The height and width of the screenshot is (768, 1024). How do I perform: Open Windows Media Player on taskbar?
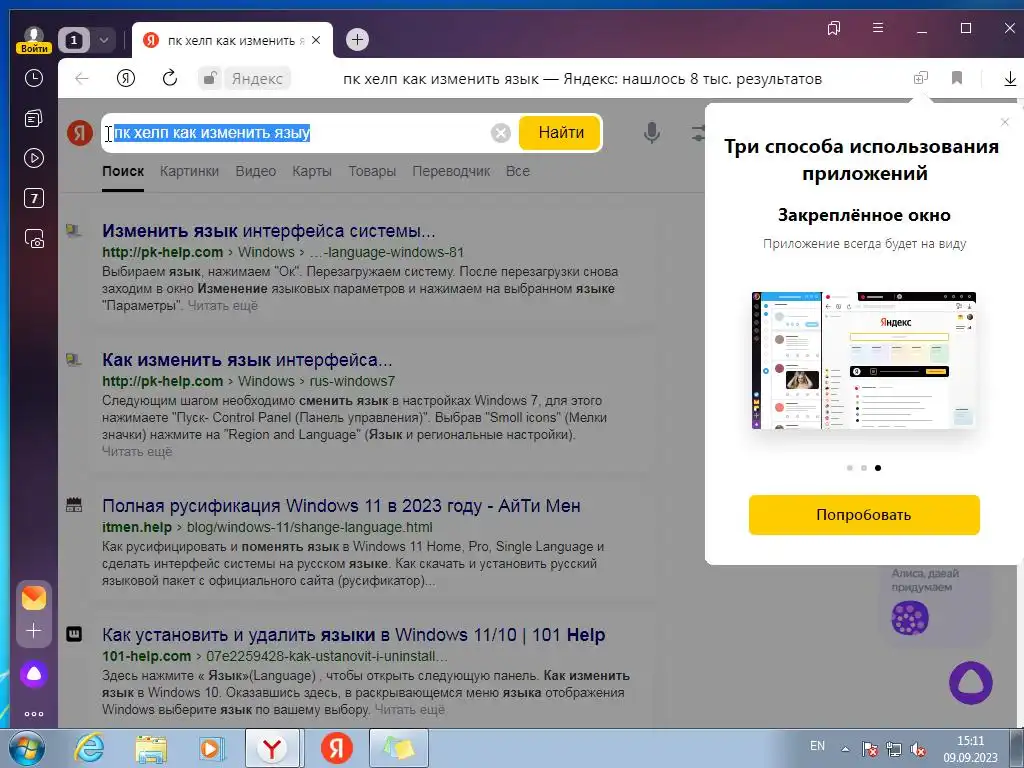pos(212,748)
